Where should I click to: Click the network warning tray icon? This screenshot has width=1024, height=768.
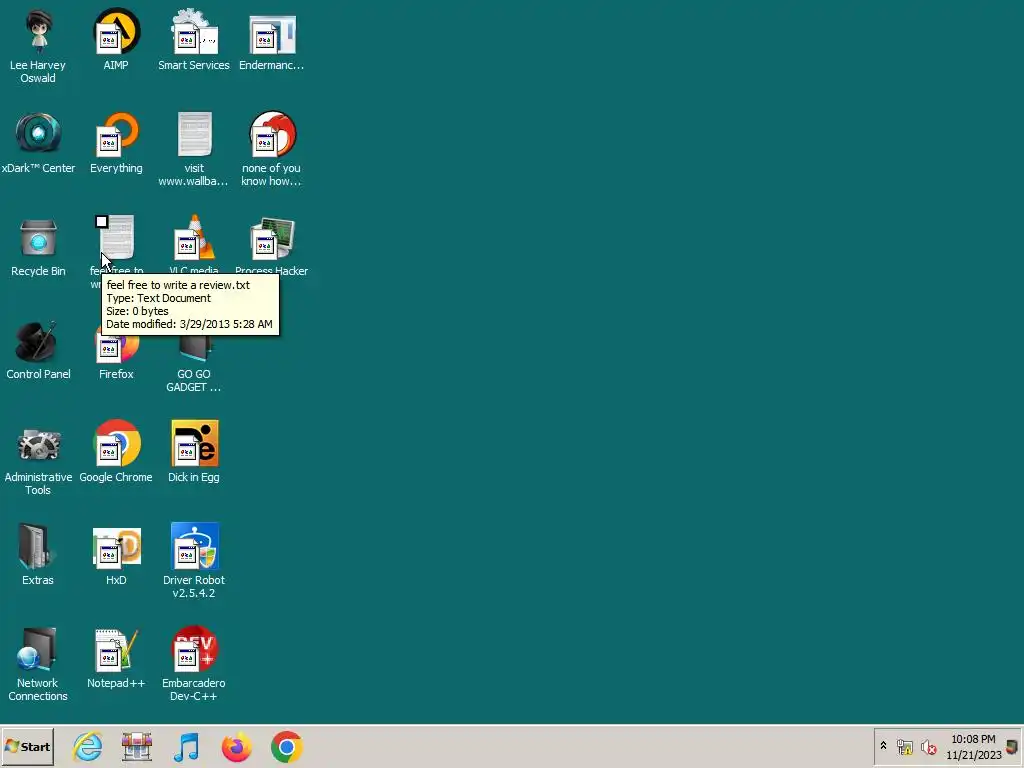click(904, 747)
